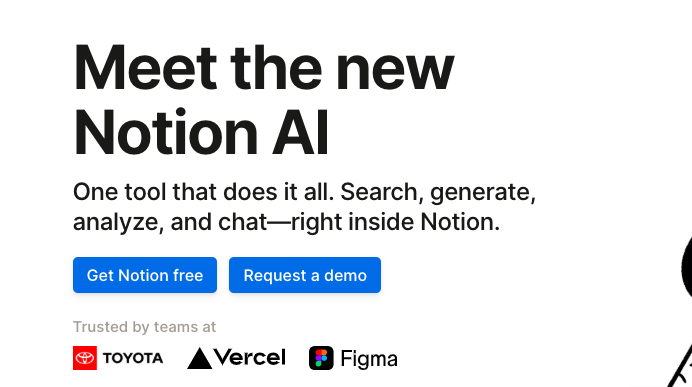692x387 pixels.
Task: Select the Figma wordmark text
Action: pos(369,359)
